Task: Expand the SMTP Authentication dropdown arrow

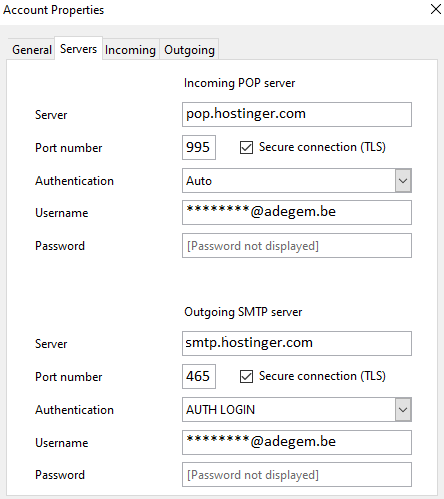Action: pyautogui.click(x=403, y=409)
